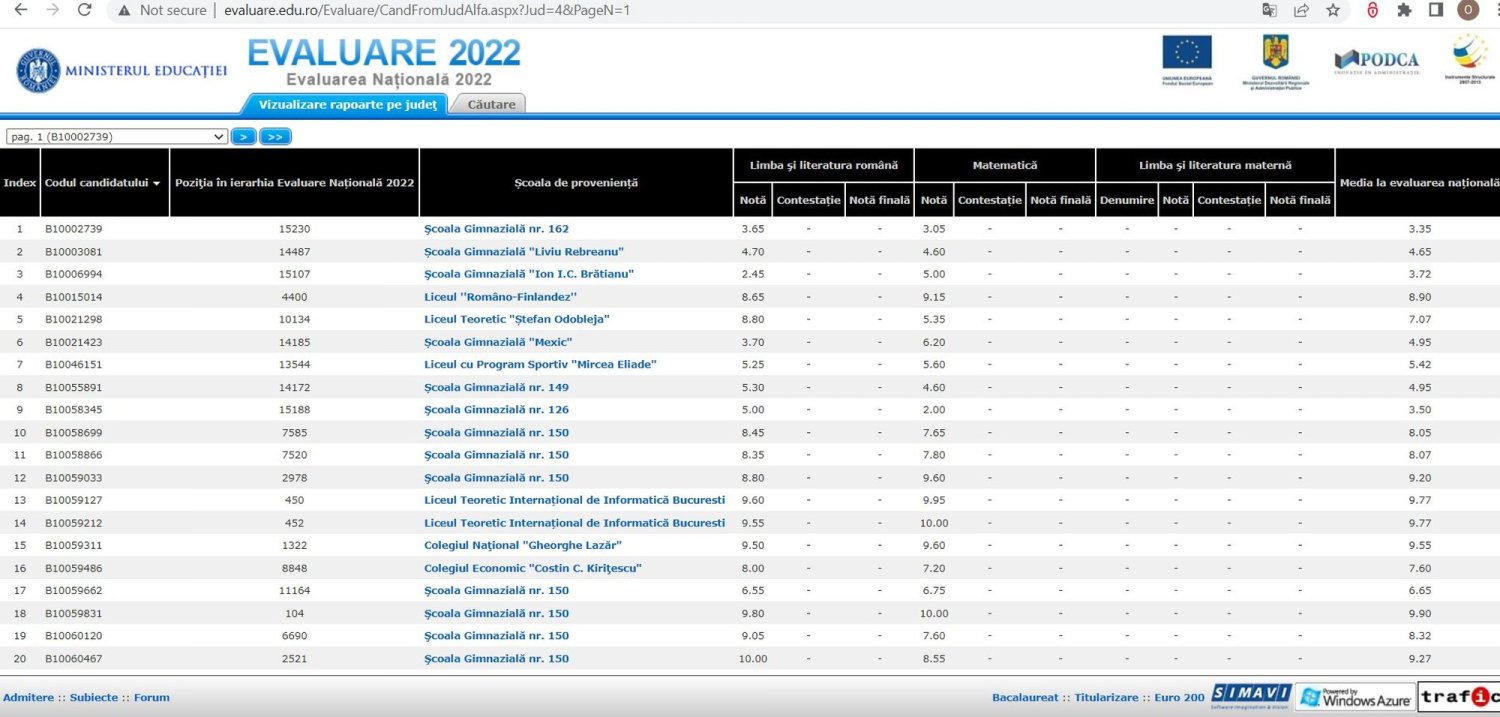Click the share icon in the toolbar

pos(1301,11)
